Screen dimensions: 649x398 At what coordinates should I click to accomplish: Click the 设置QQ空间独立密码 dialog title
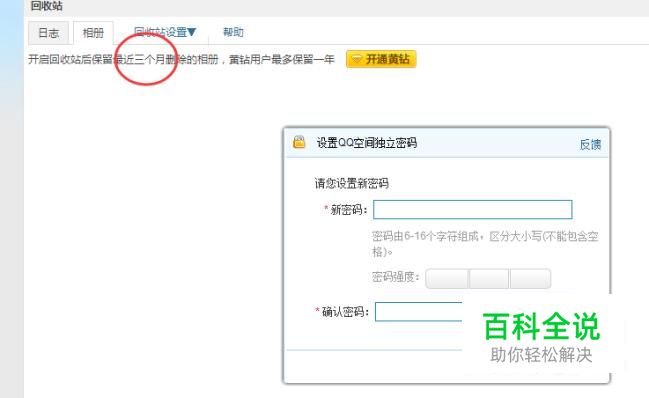click(x=367, y=143)
